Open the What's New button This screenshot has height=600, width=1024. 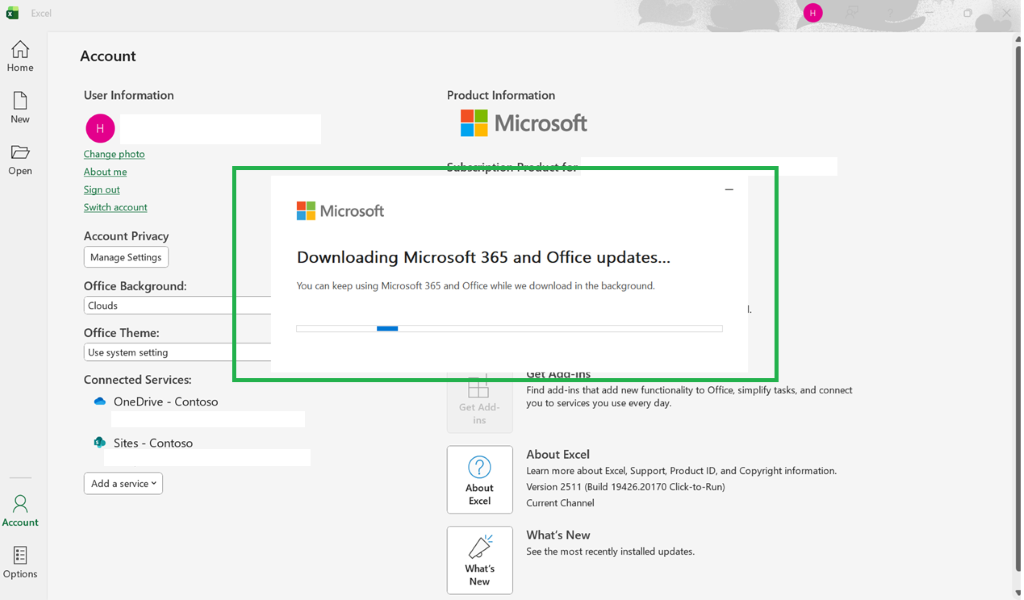click(479, 560)
